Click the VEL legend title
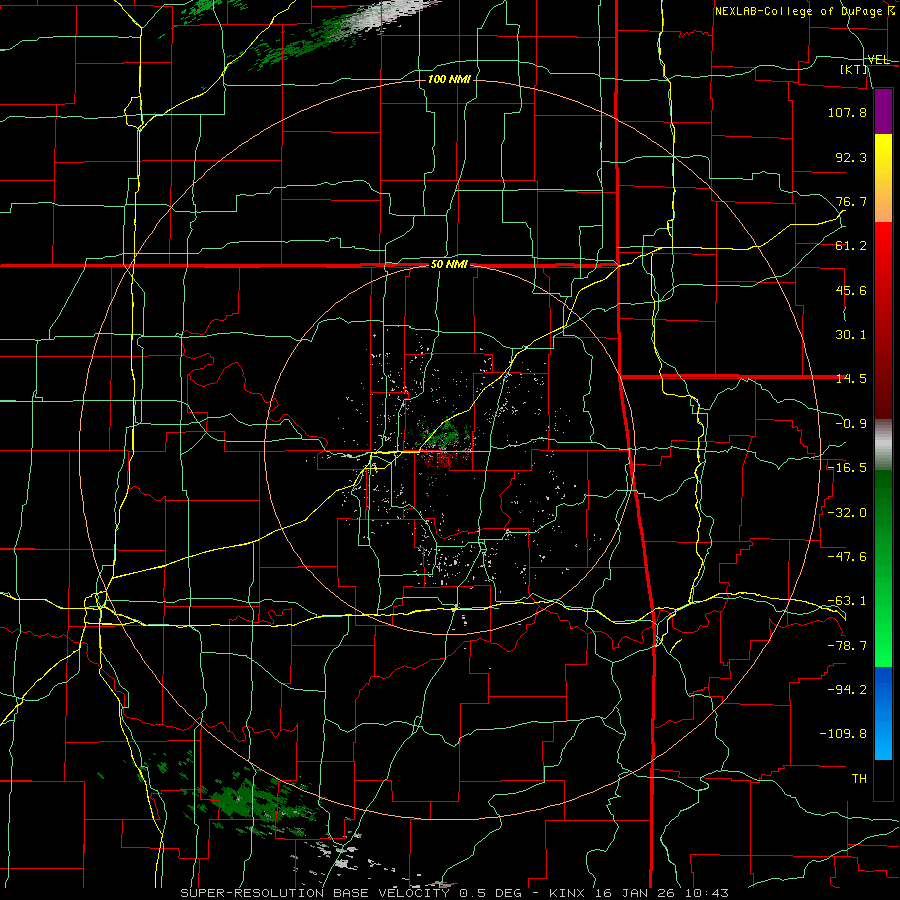900x900 pixels. point(878,60)
